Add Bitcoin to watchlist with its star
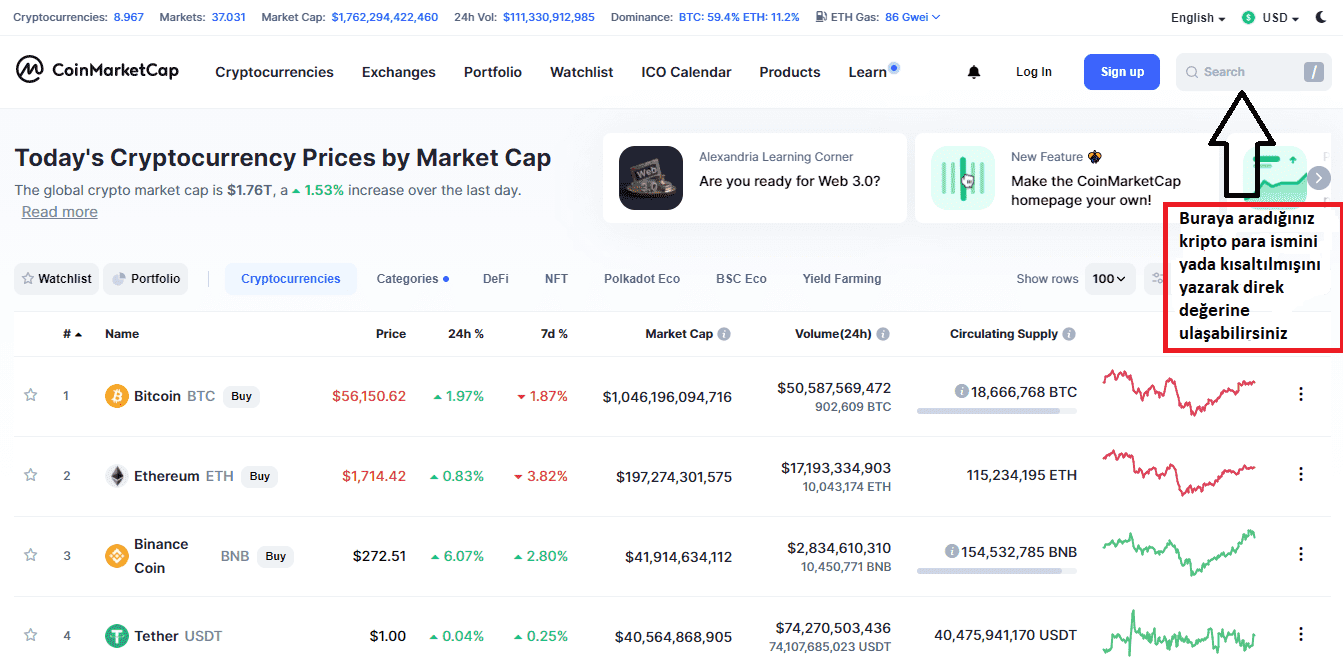This screenshot has width=1343, height=657. point(30,395)
